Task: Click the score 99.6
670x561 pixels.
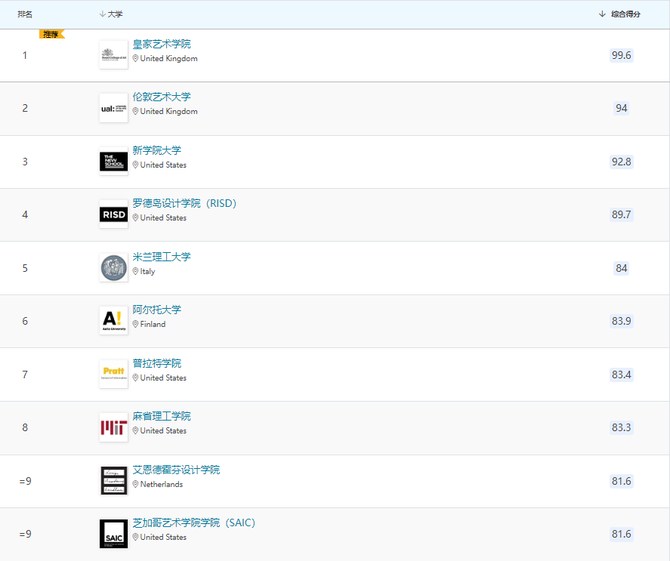Action: (621, 55)
